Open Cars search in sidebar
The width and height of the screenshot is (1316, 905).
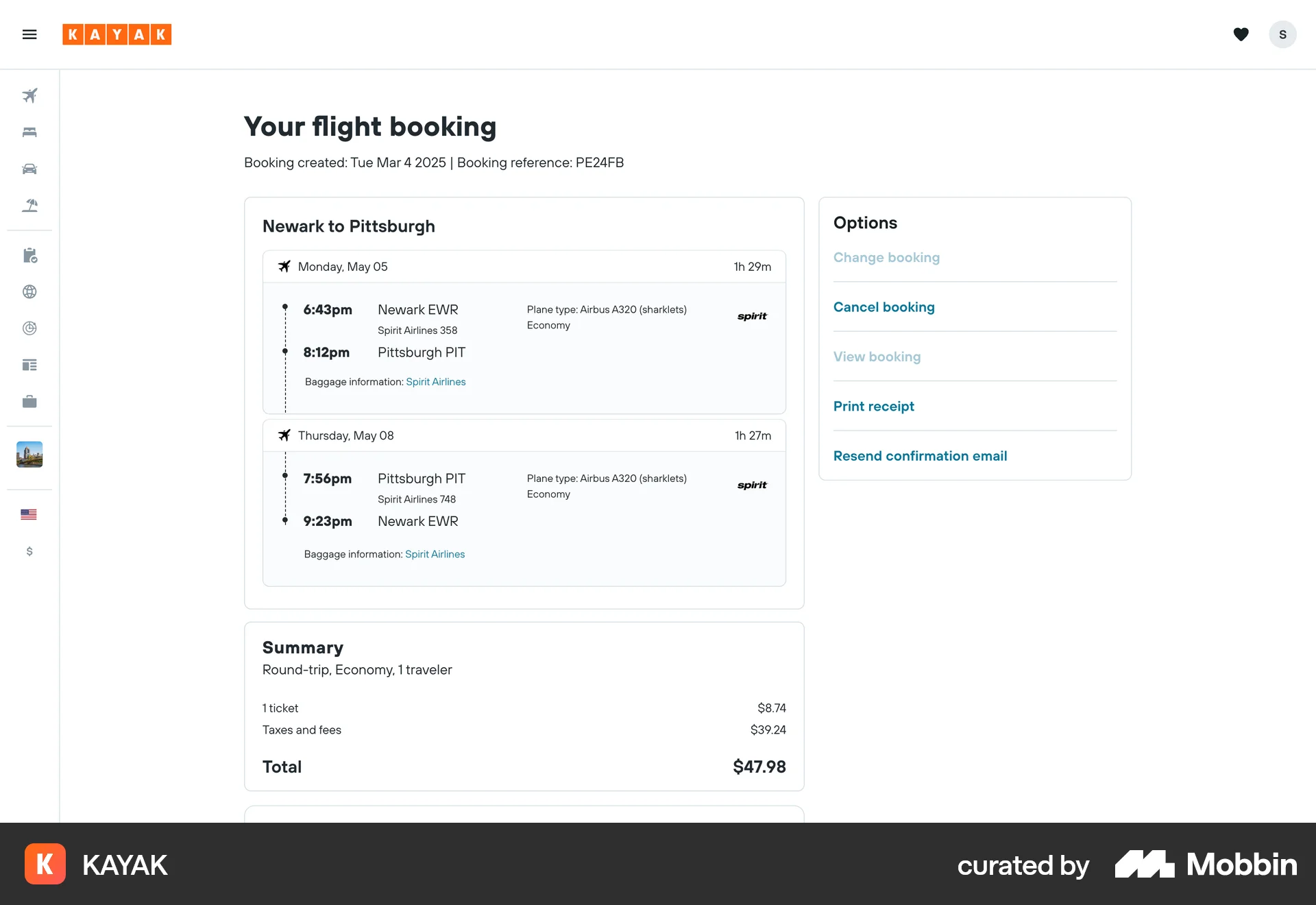point(29,169)
